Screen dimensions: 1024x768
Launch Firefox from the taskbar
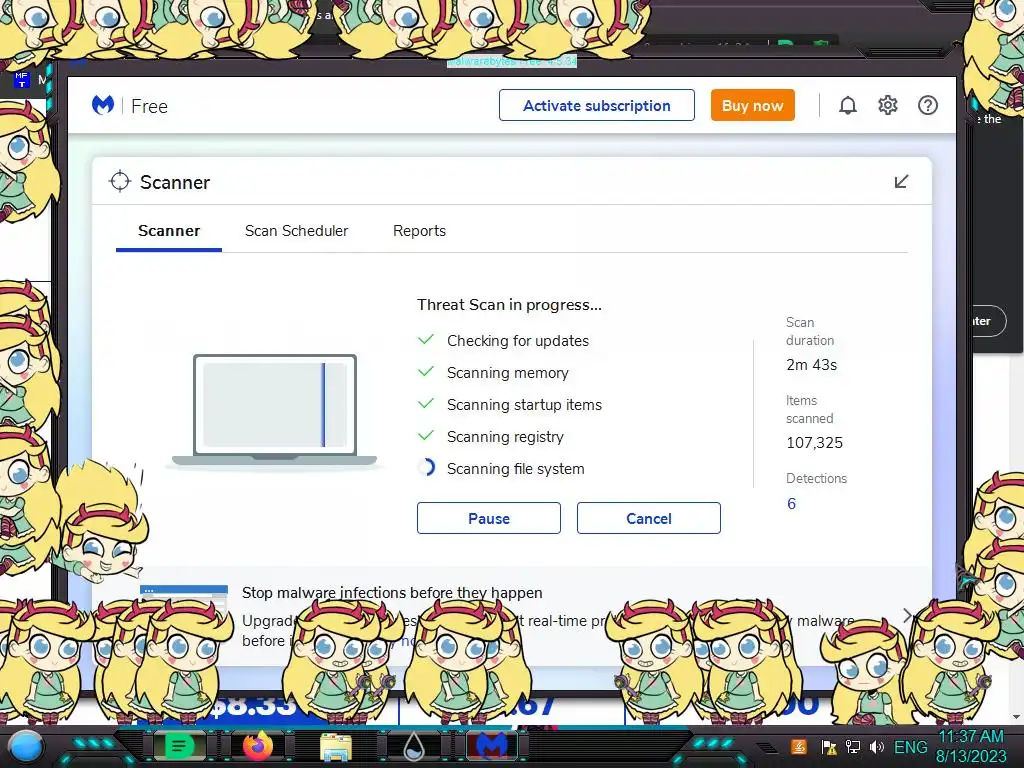pyautogui.click(x=258, y=746)
